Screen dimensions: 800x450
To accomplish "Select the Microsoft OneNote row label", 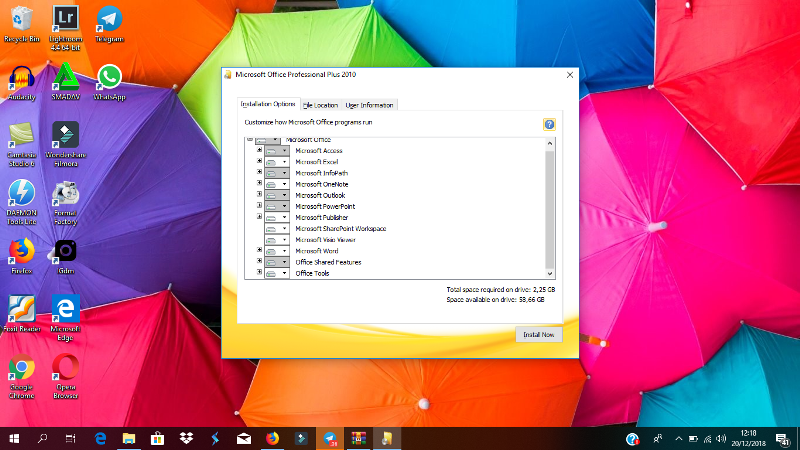I will (322, 184).
